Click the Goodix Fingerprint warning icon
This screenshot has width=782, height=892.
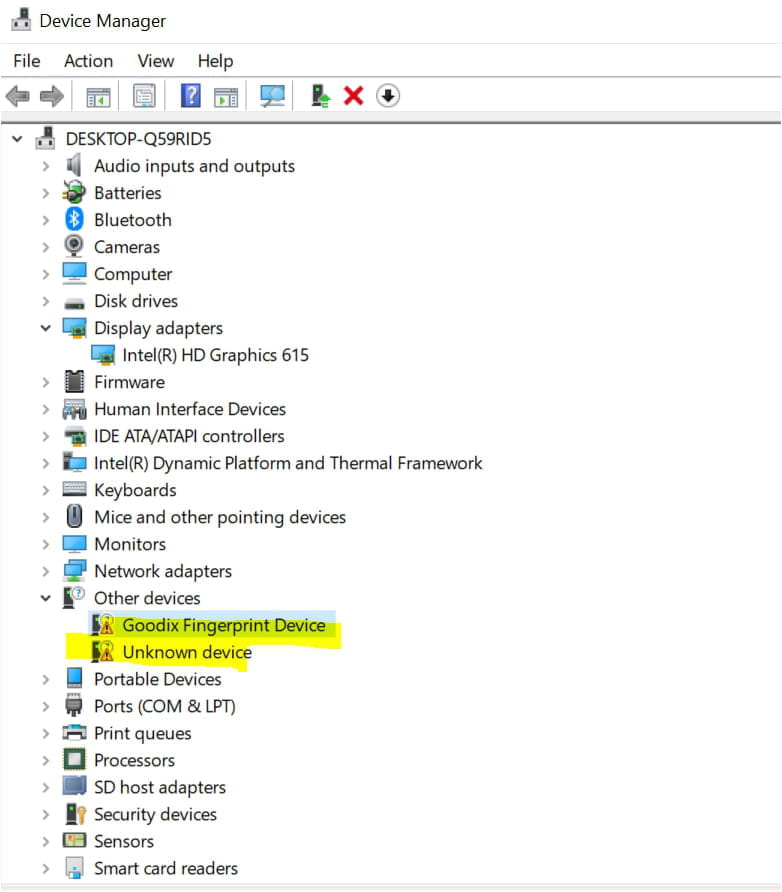(x=103, y=625)
